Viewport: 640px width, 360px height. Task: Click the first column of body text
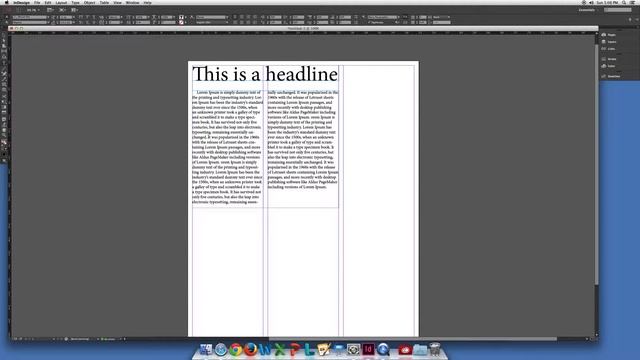227,147
